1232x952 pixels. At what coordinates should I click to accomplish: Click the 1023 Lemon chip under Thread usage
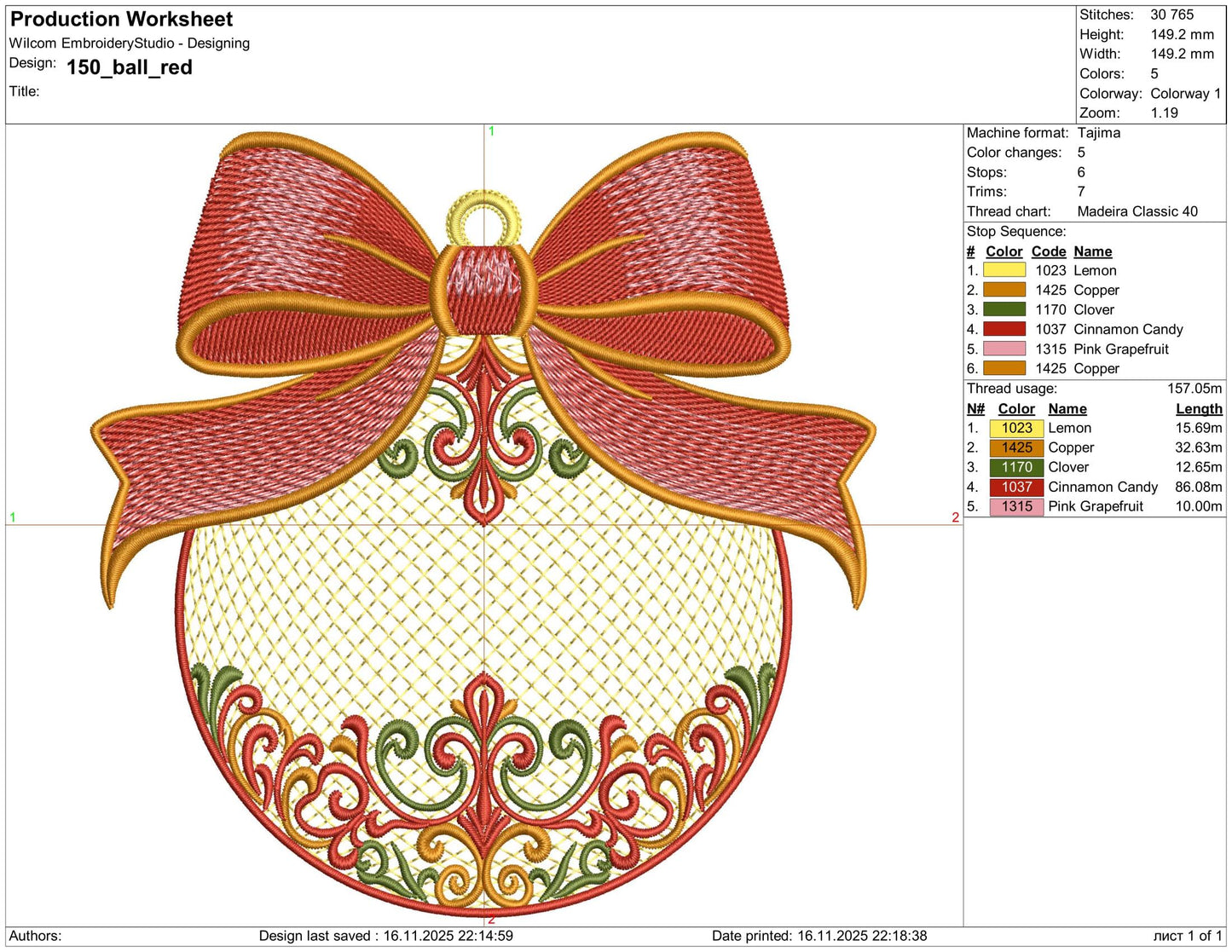[1015, 428]
